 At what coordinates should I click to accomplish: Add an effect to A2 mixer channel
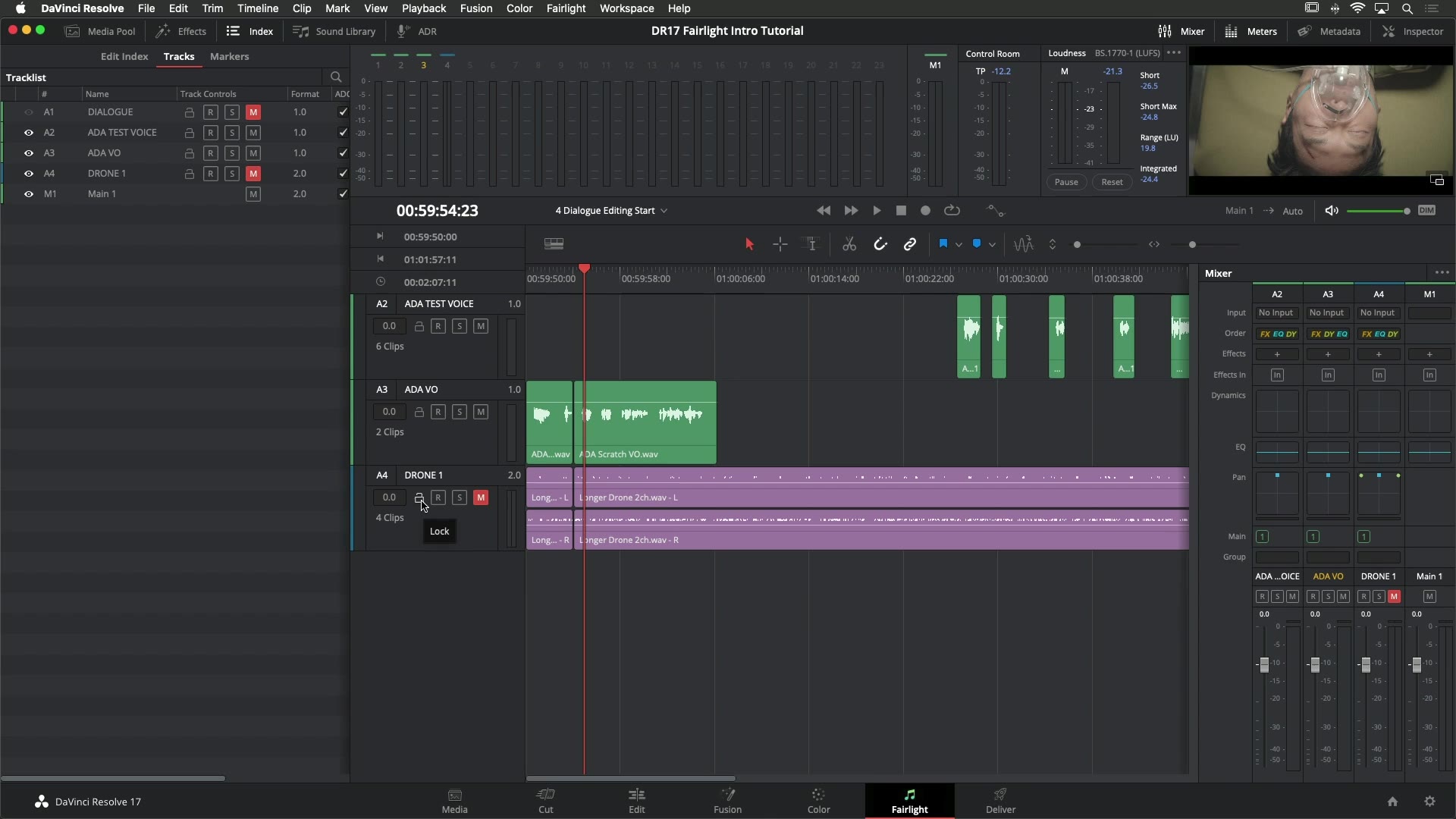(1277, 354)
